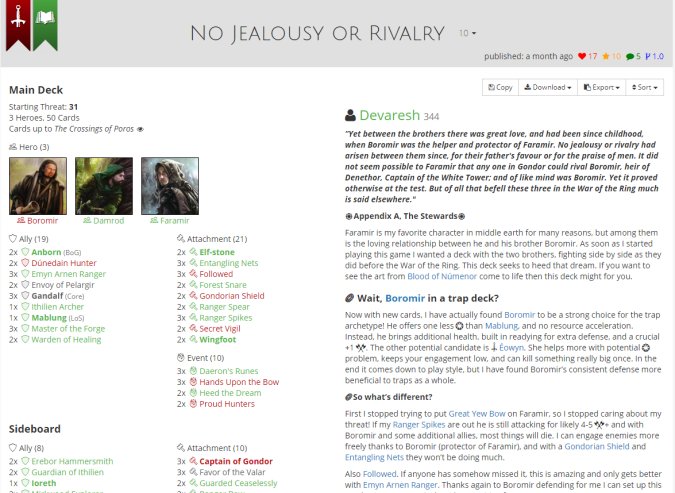
Task: Open Damrod hero card thumbnail
Action: 104,186
